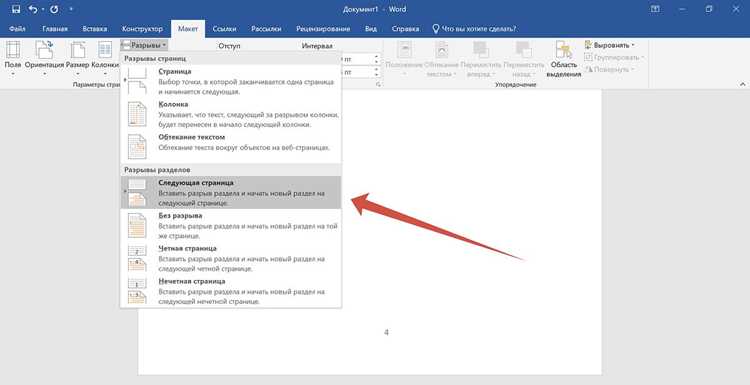
Task: Click the 'Что вы хотите сделать?' search box
Action: [474, 29]
